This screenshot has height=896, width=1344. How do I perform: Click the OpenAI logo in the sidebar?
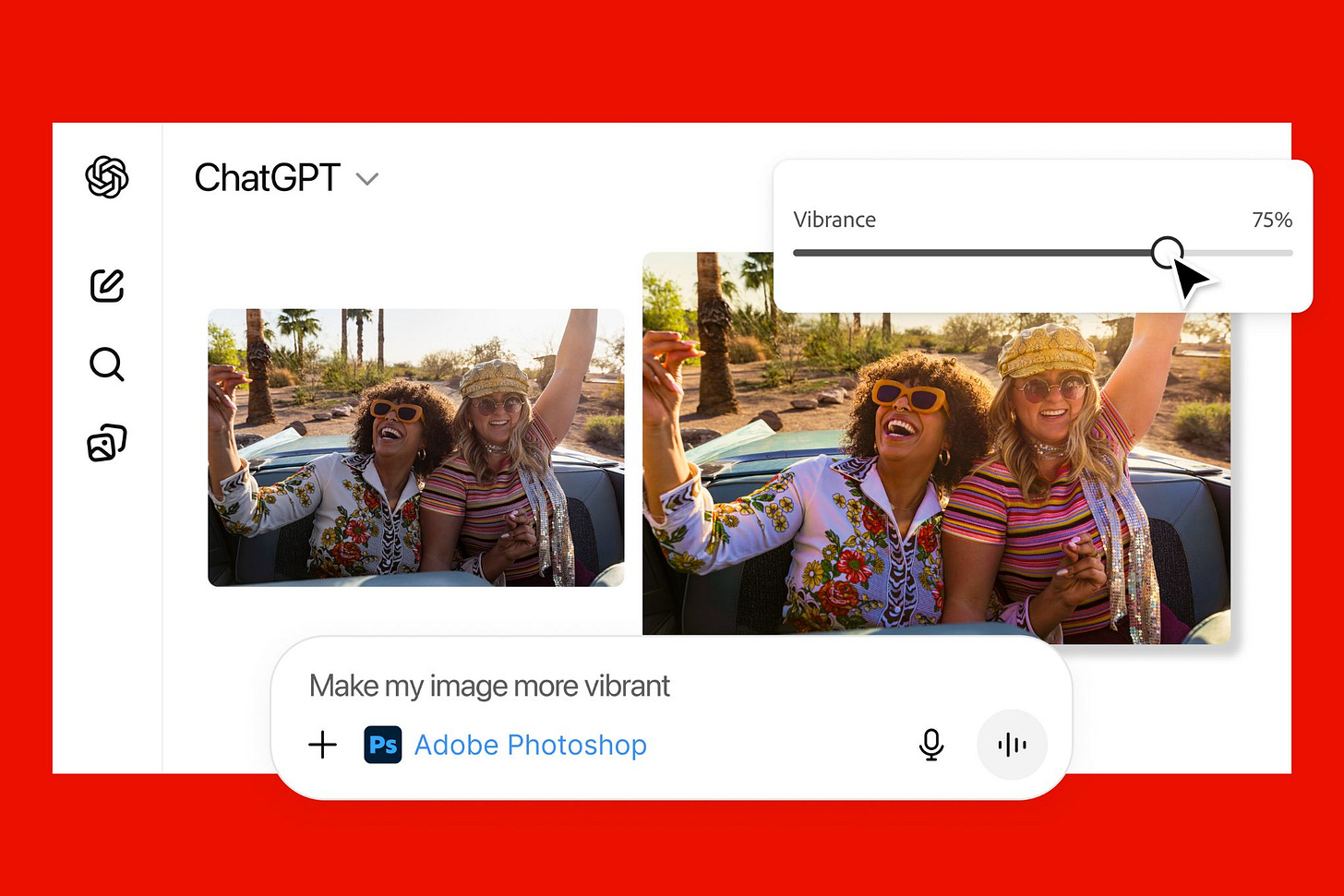tap(106, 178)
